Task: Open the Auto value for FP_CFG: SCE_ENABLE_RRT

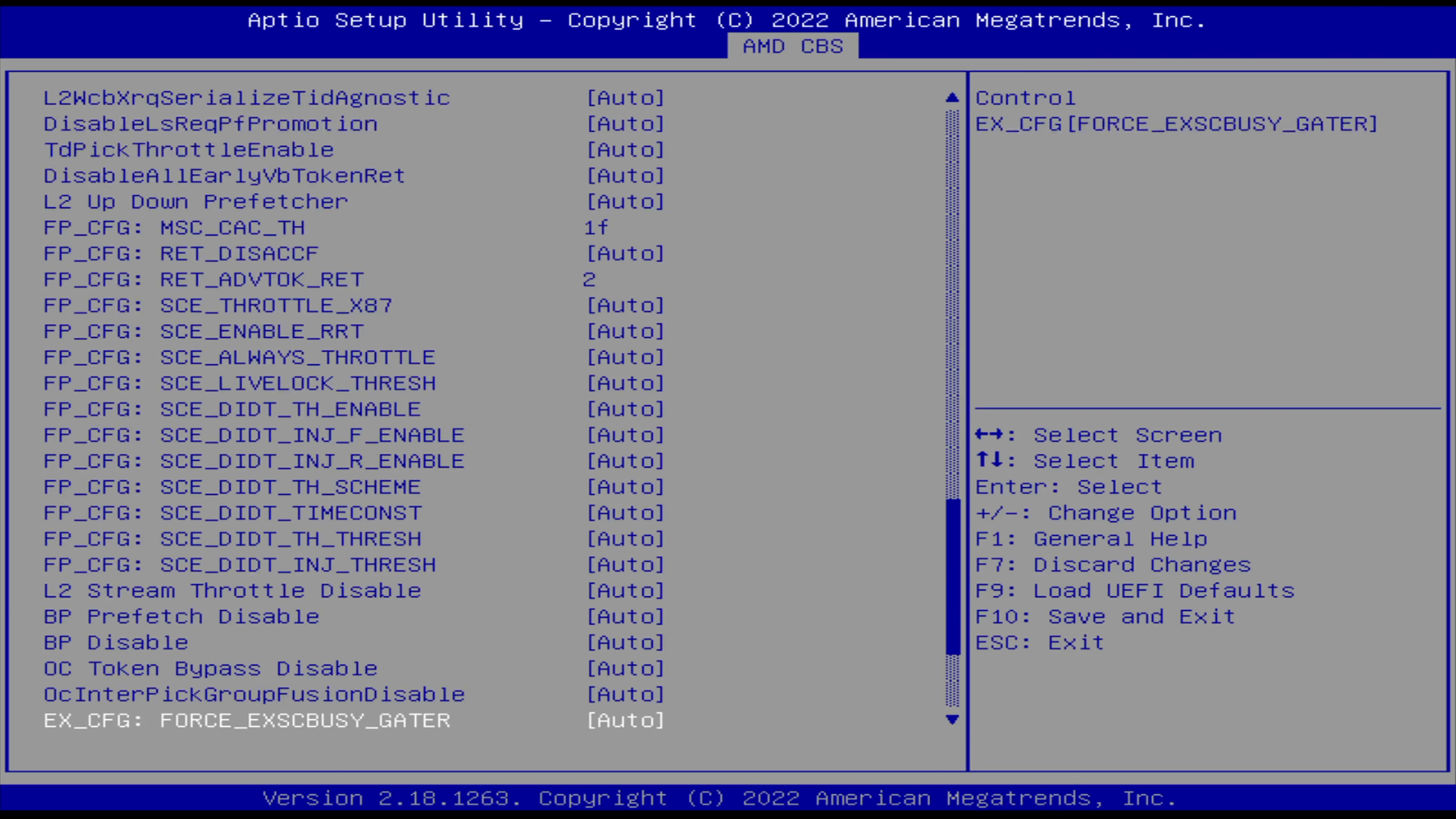Action: click(626, 331)
